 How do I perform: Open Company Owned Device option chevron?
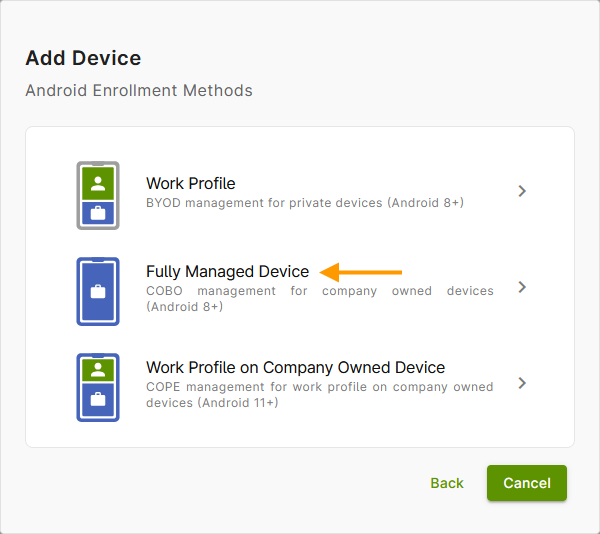pos(522,383)
